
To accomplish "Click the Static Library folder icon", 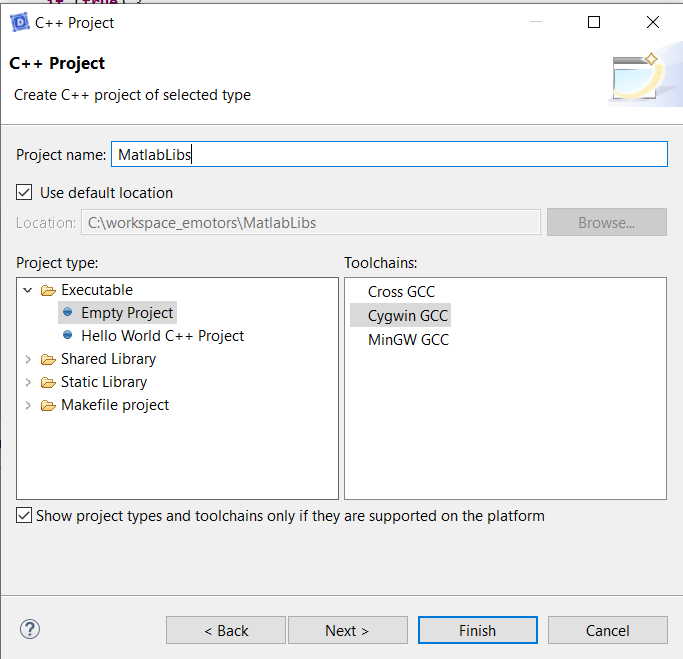I will click(48, 382).
